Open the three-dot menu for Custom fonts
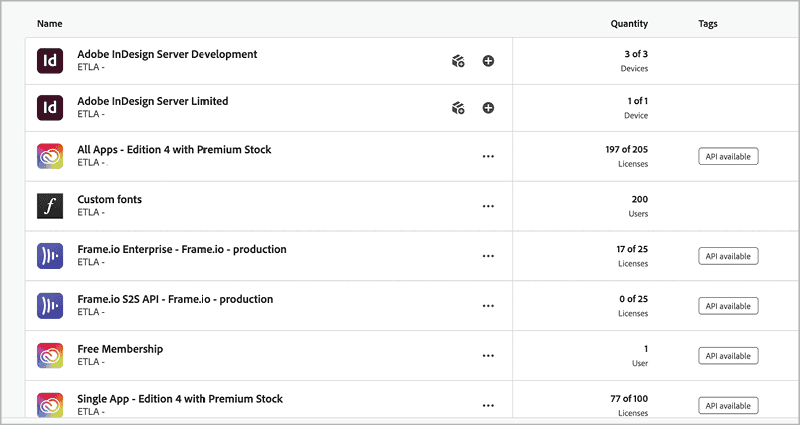The height and width of the screenshot is (425, 800). (488, 206)
